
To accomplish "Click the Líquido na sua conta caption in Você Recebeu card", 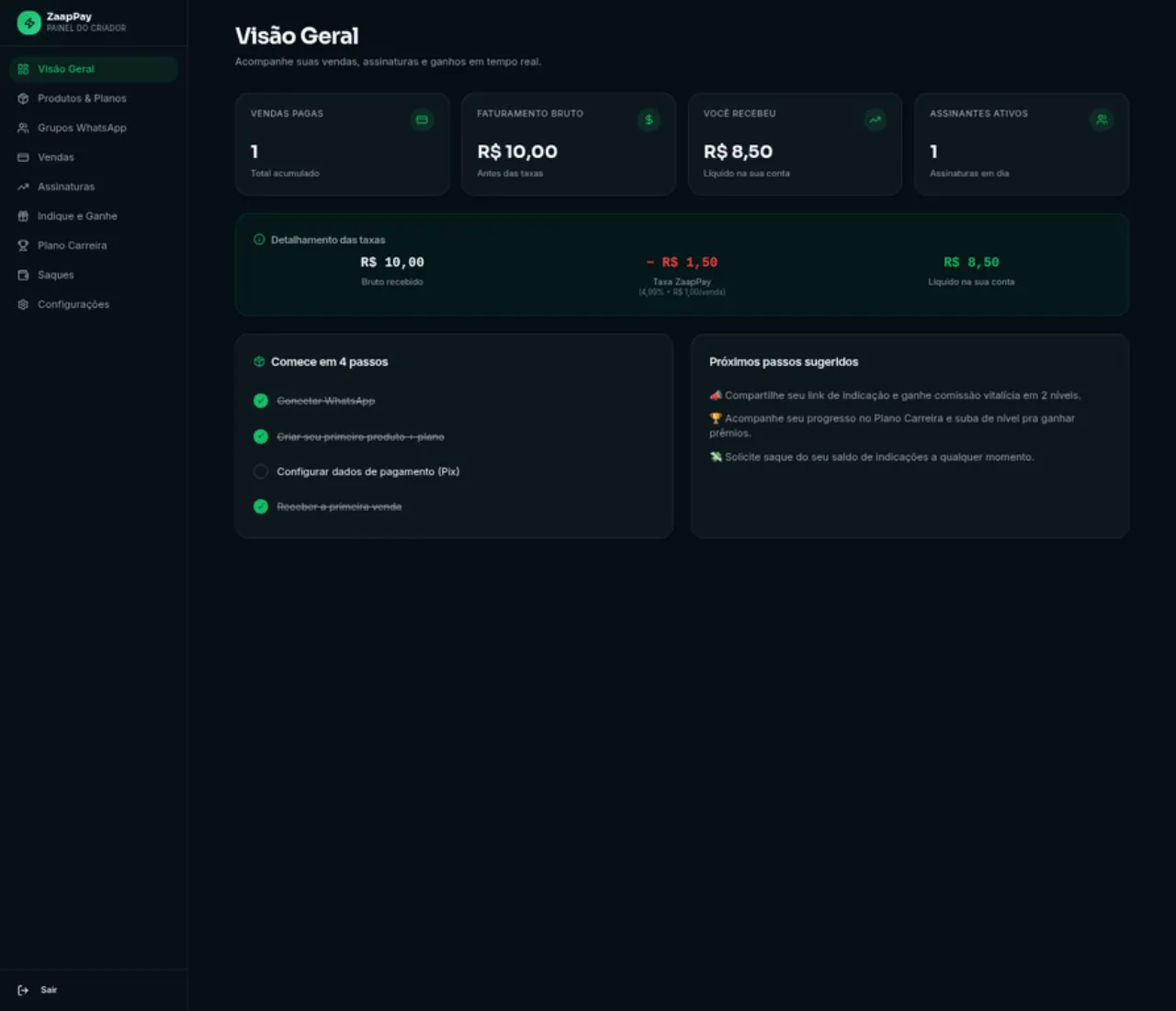I will 747,174.
